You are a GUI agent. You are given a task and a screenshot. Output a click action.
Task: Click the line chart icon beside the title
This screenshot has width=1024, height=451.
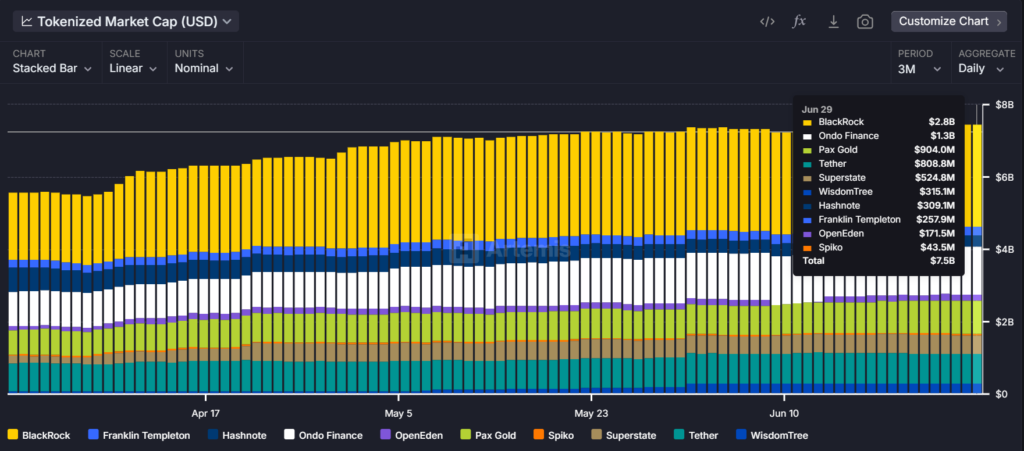click(x=27, y=22)
